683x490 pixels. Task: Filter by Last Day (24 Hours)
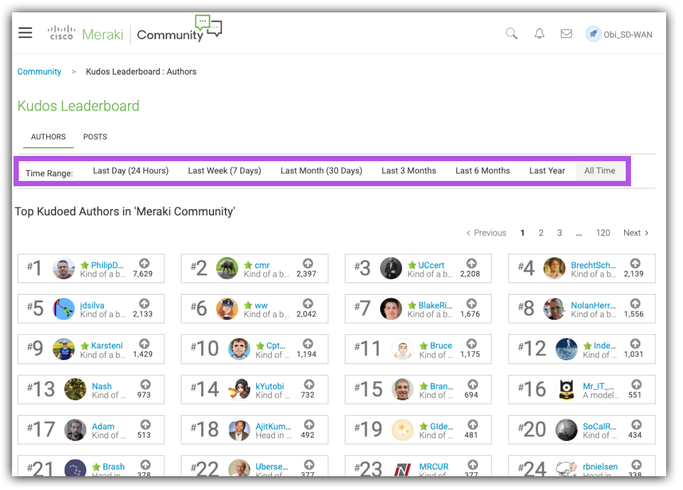pyautogui.click(x=130, y=171)
